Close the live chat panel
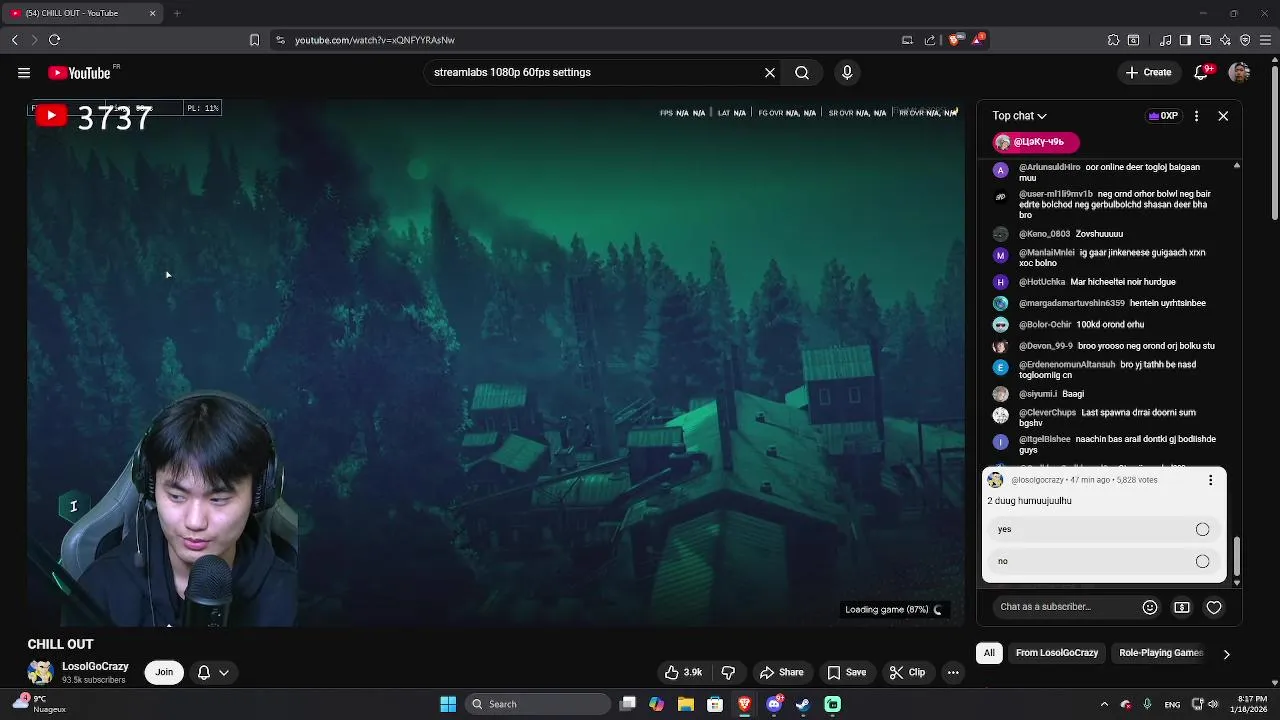This screenshot has height=720, width=1280. (x=1223, y=116)
